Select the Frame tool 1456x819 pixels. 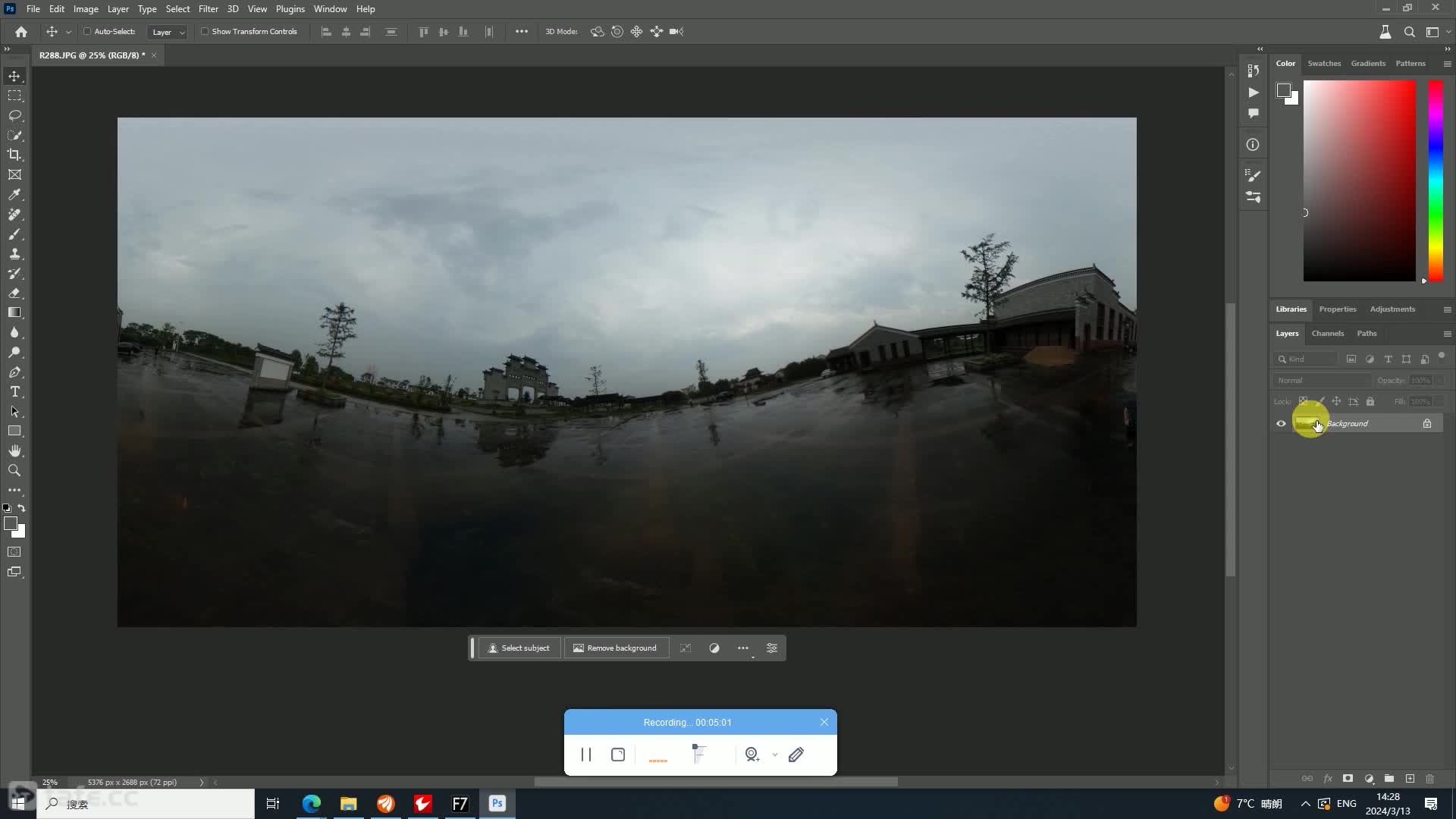pyautogui.click(x=14, y=174)
